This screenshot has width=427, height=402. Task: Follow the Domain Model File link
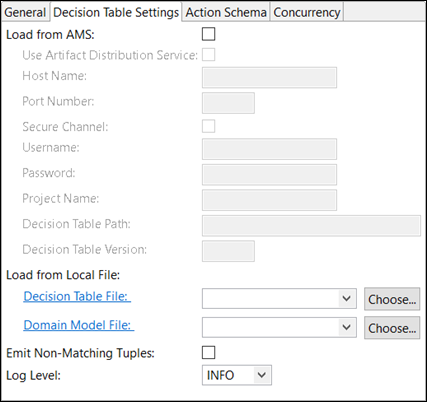(79, 325)
